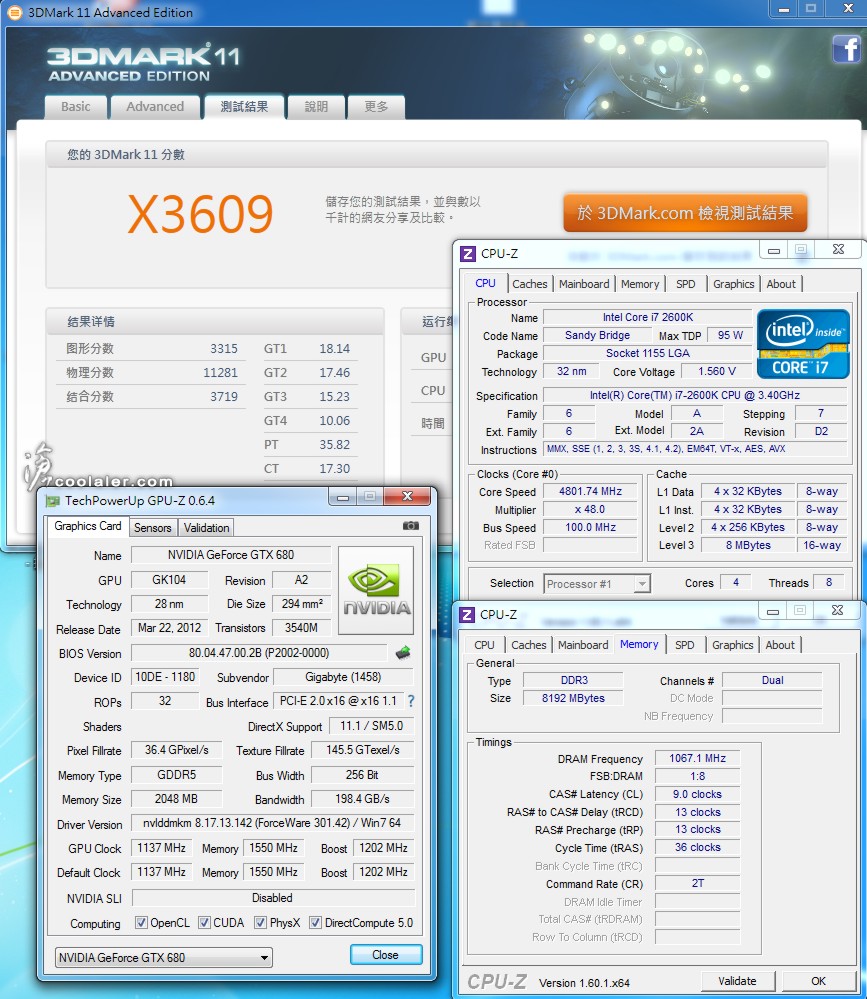Open Graphics tab in upper CPU-Z window
The image size is (867, 999).
(x=733, y=284)
